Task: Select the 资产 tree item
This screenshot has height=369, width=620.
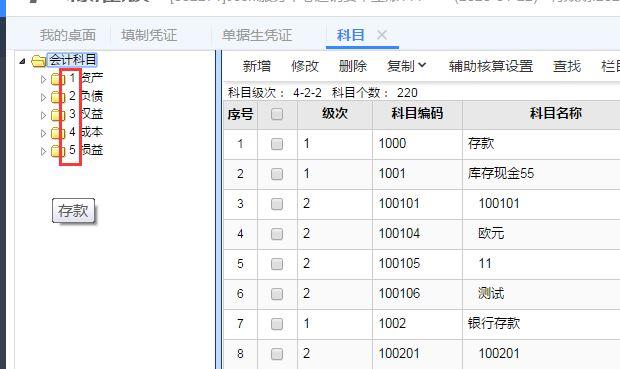Action: [92, 78]
